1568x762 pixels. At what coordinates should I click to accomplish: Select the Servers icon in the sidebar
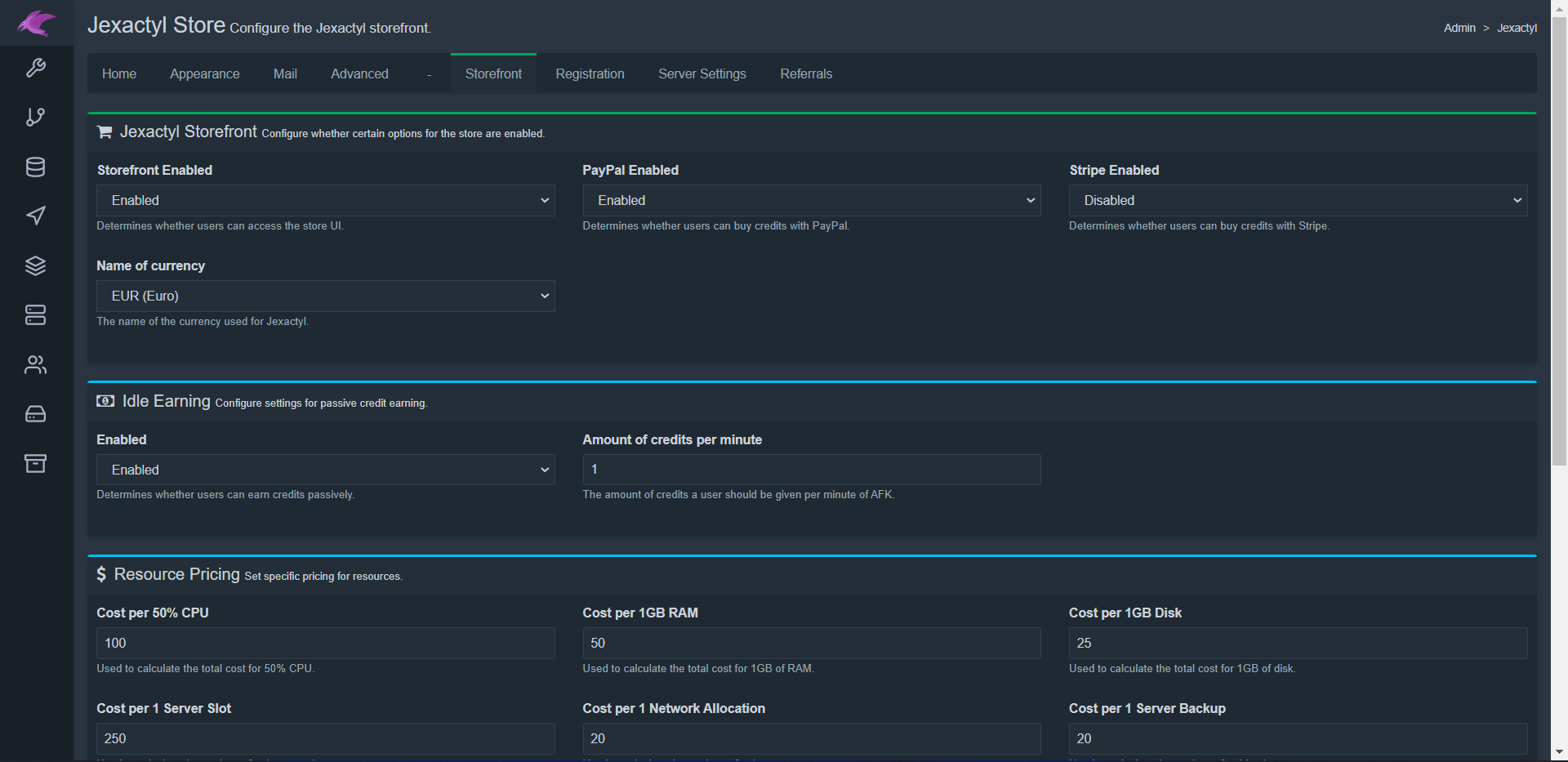36,315
